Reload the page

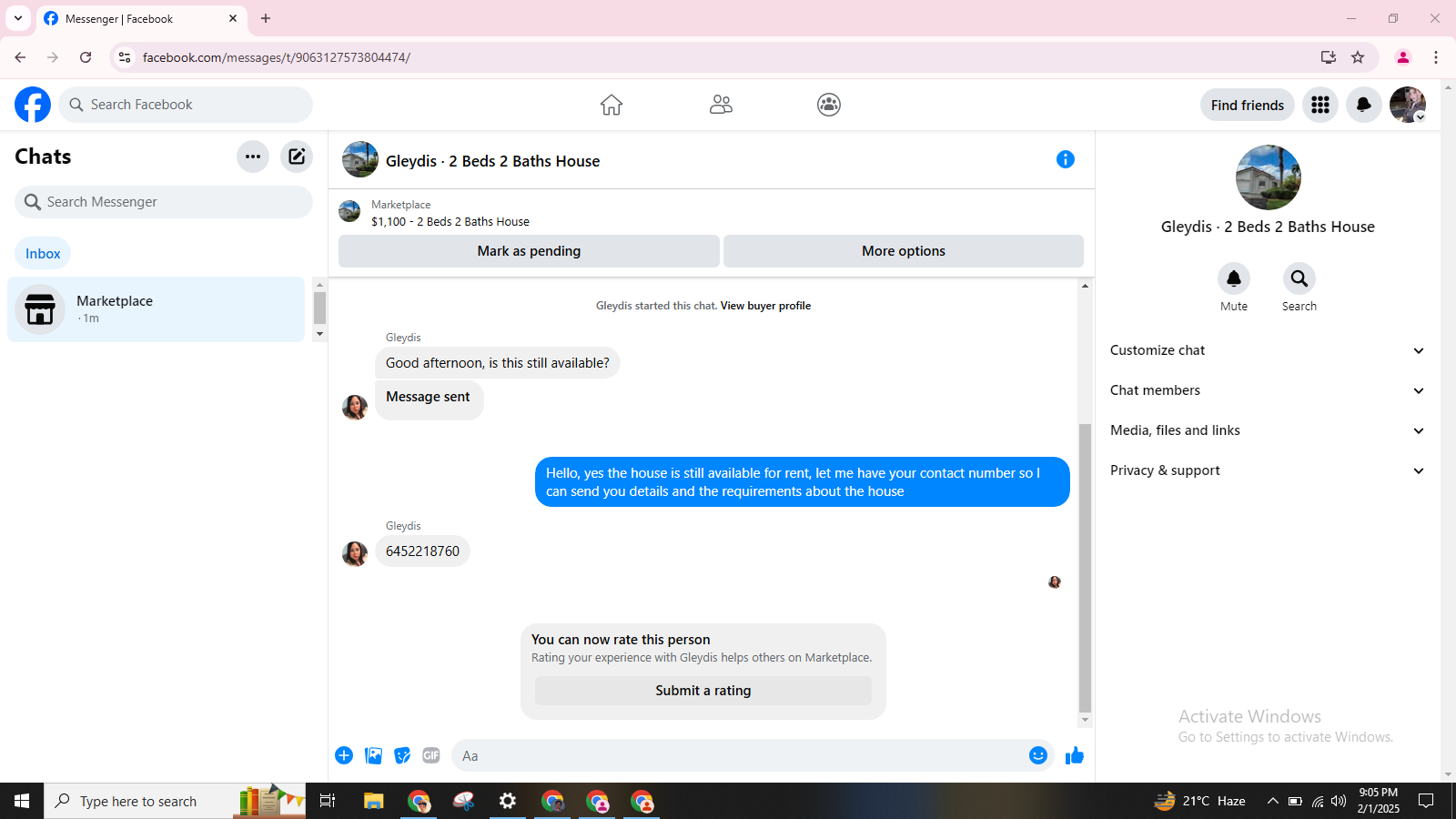tap(86, 57)
